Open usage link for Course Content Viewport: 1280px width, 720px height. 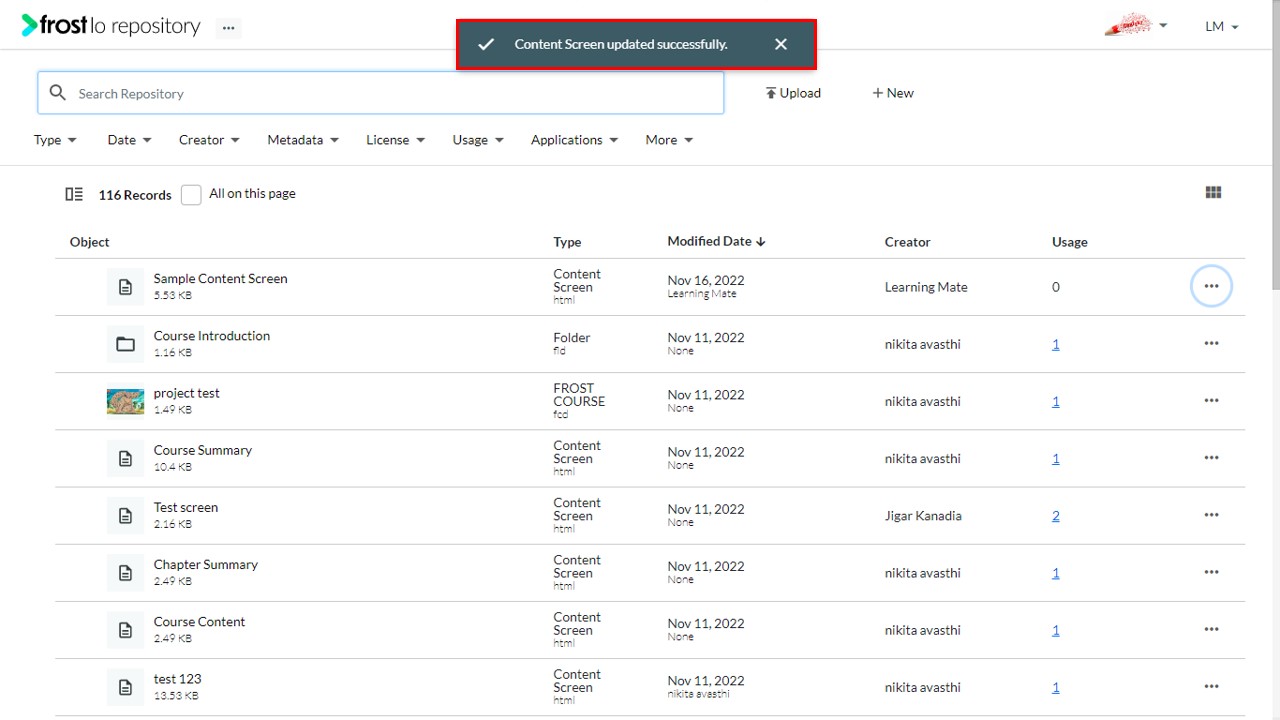[1056, 630]
